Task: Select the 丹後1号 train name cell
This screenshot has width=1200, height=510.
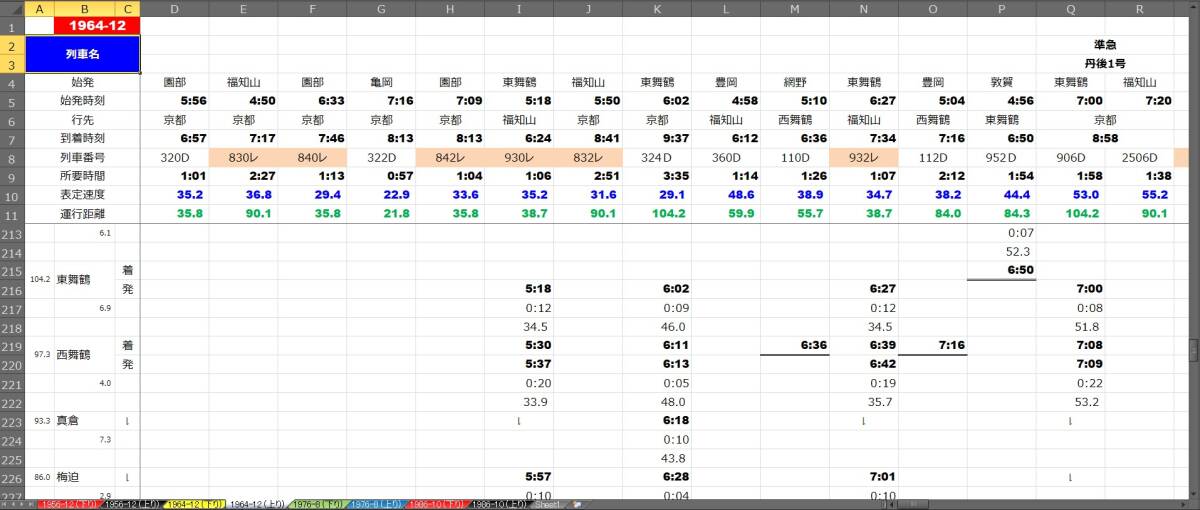Action: (x=1104, y=63)
